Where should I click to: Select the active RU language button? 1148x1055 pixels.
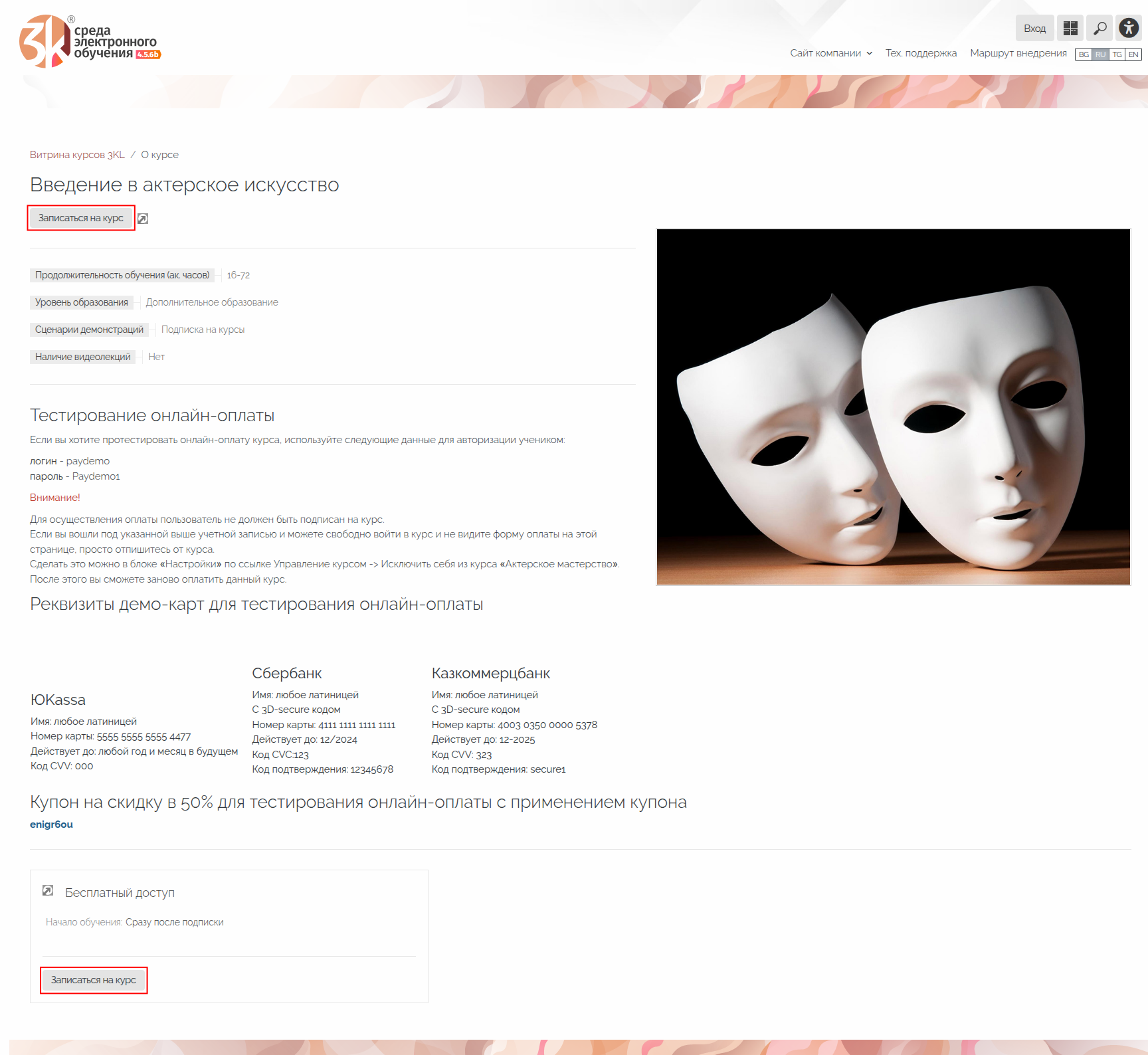(x=1100, y=54)
